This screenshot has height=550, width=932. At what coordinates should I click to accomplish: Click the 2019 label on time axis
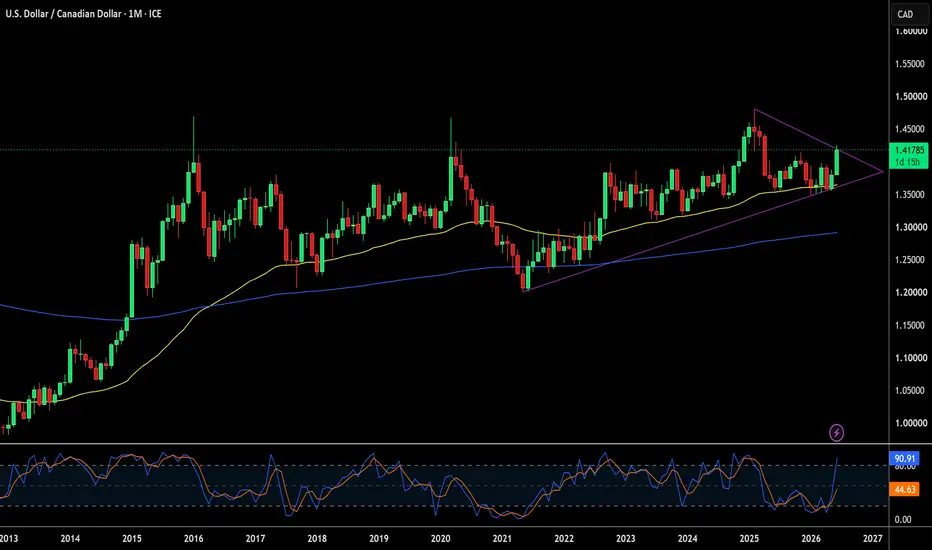click(379, 539)
